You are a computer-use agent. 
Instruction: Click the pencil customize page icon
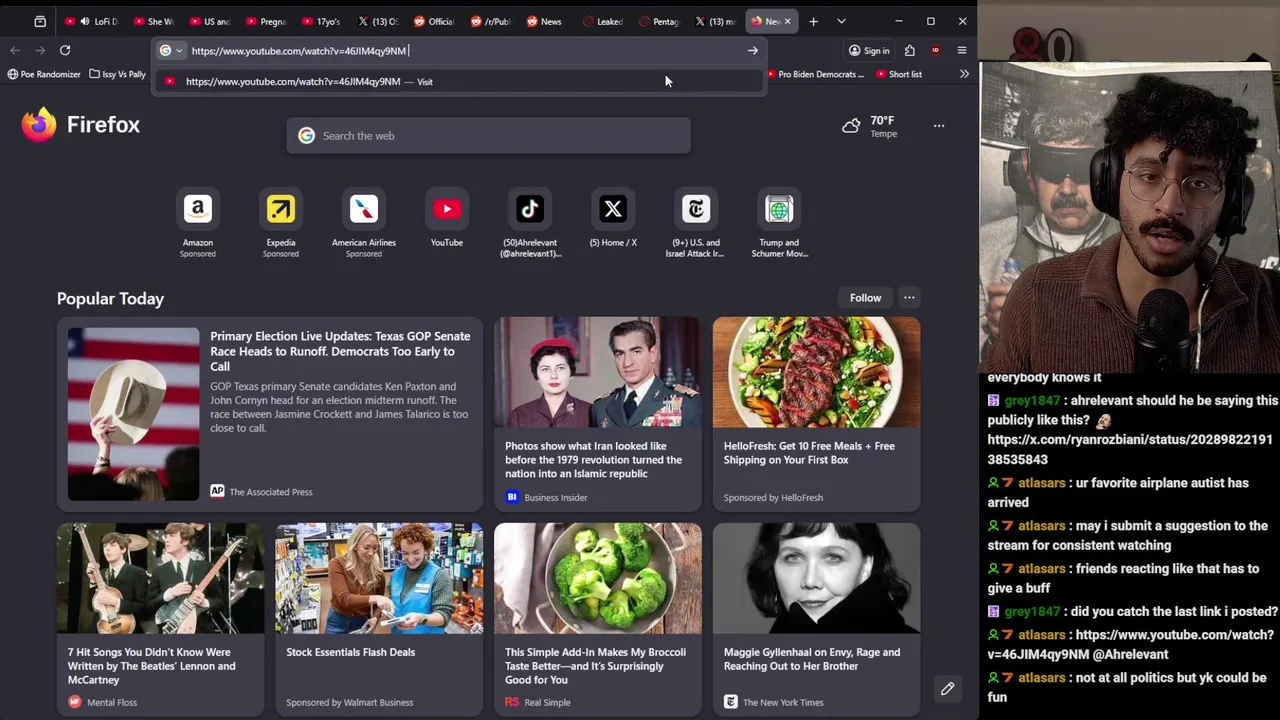(x=947, y=688)
